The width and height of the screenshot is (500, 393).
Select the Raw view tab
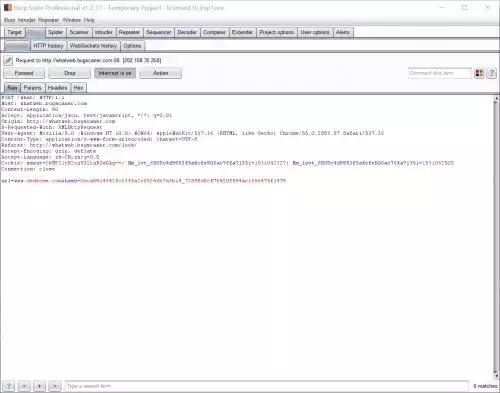tap(12, 88)
